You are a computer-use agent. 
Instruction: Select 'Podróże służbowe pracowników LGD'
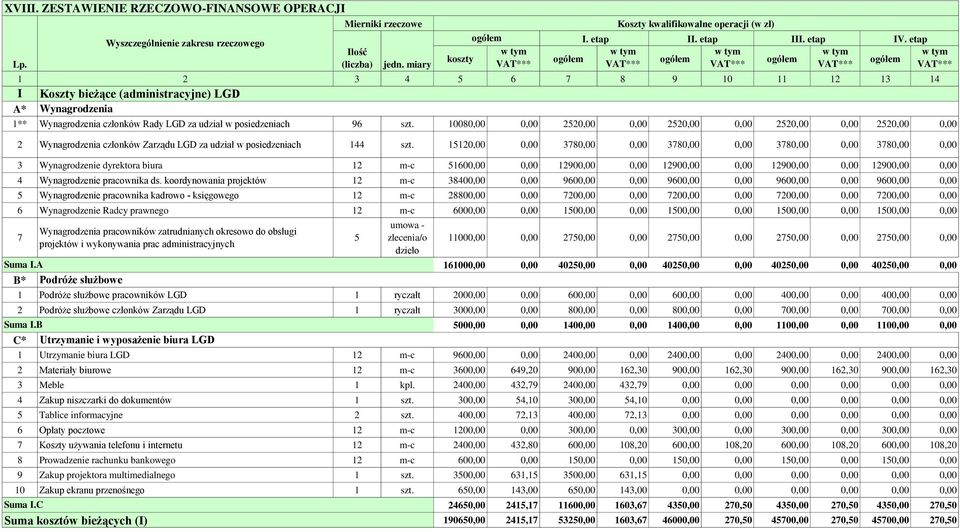tap(113, 294)
